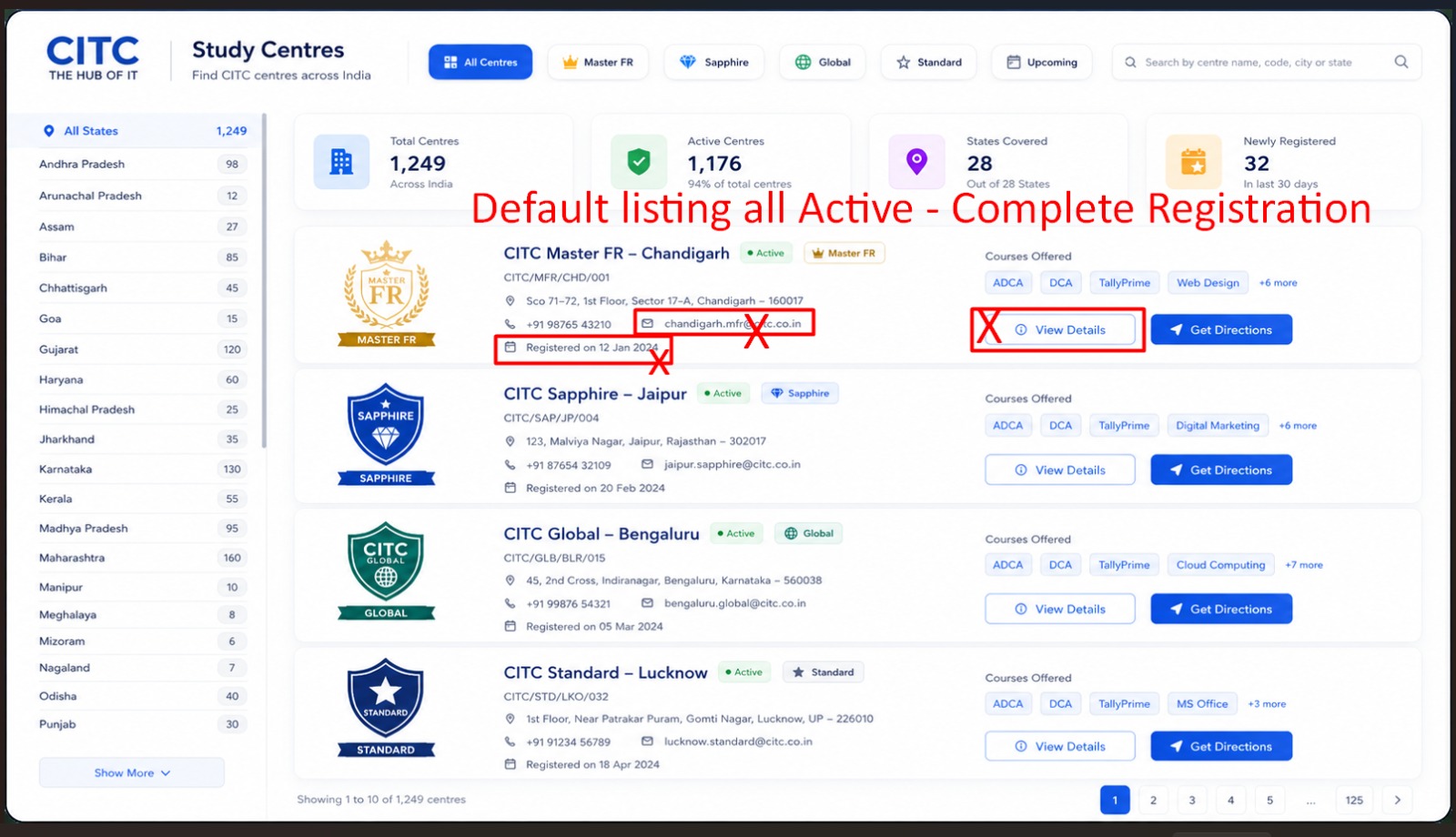
Task: Expand the +6 more courses for Jaipur
Action: pyautogui.click(x=1298, y=426)
